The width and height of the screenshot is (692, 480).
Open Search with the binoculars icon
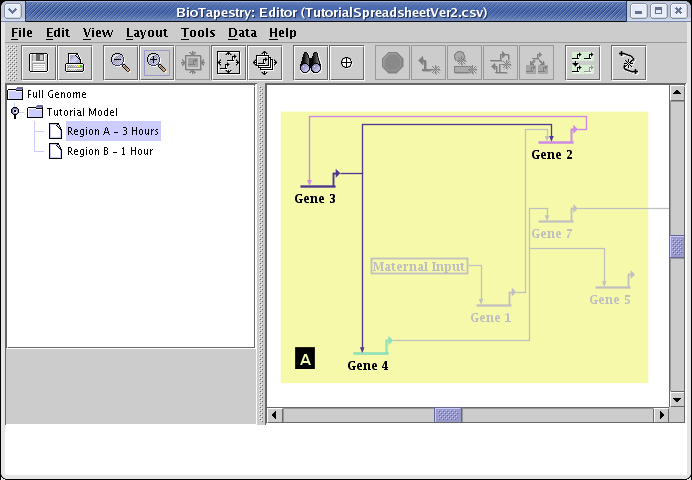tap(310, 63)
